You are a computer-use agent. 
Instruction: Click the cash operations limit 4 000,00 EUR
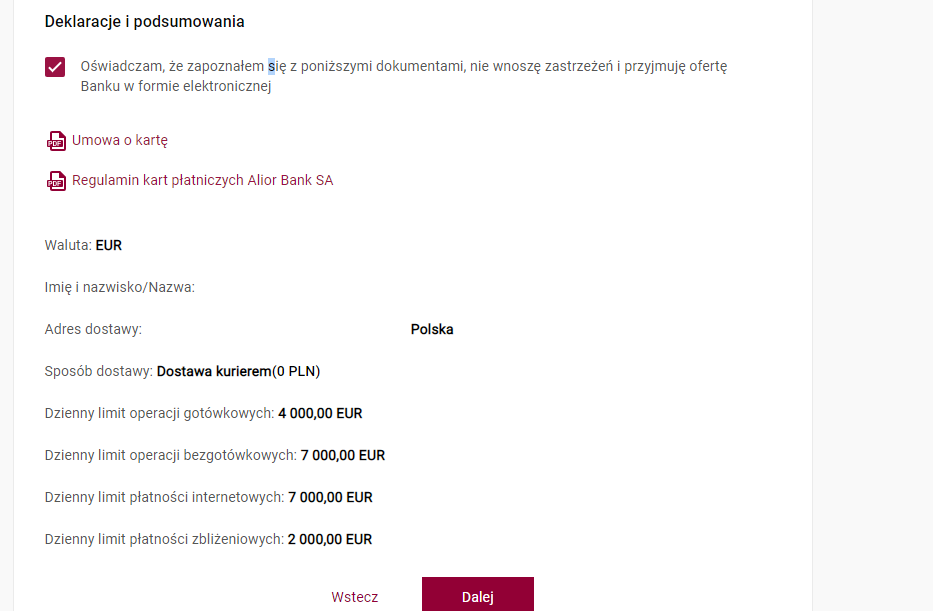coord(320,413)
